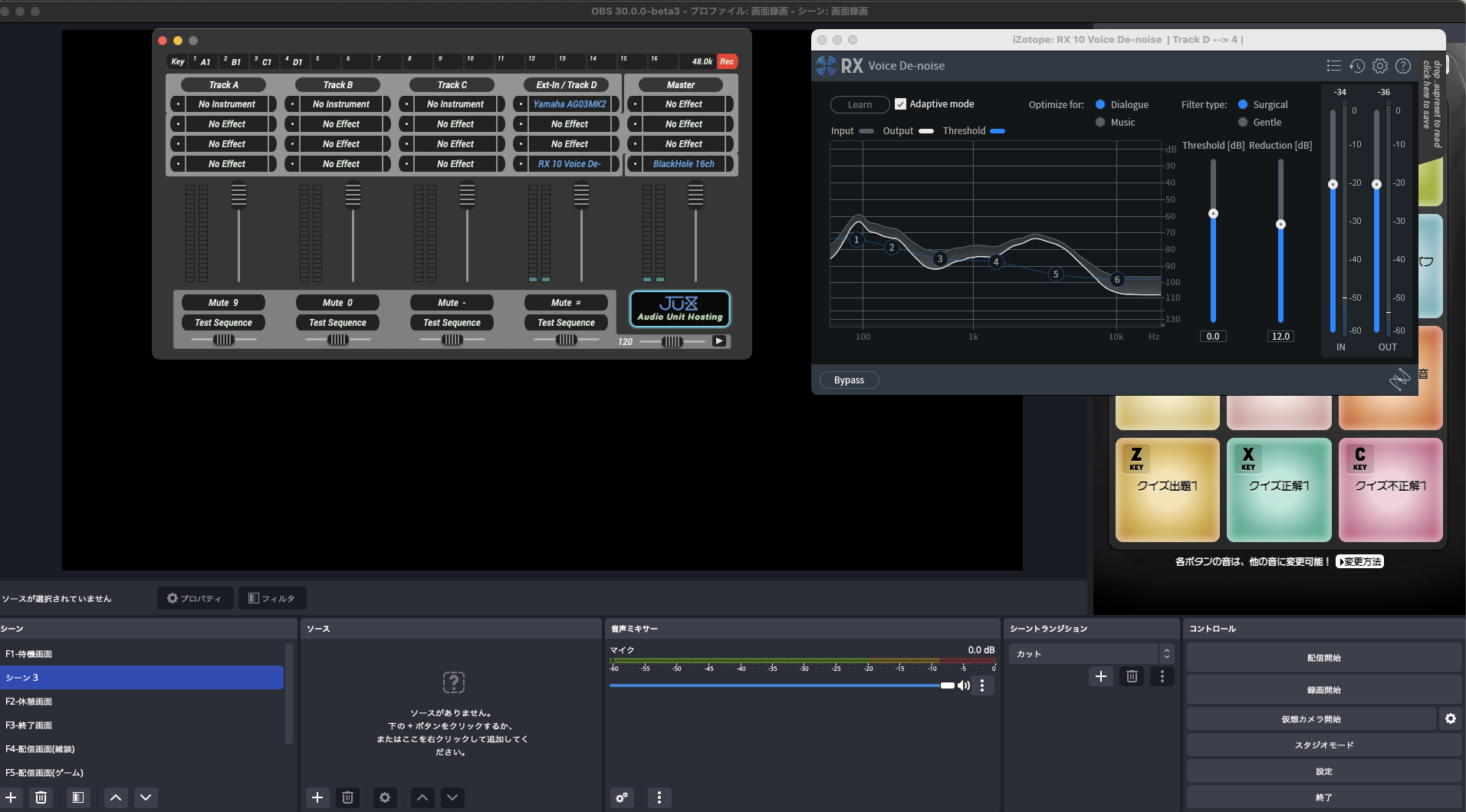Open options menu for マイク channel
The height and width of the screenshot is (812, 1466).
984,685
